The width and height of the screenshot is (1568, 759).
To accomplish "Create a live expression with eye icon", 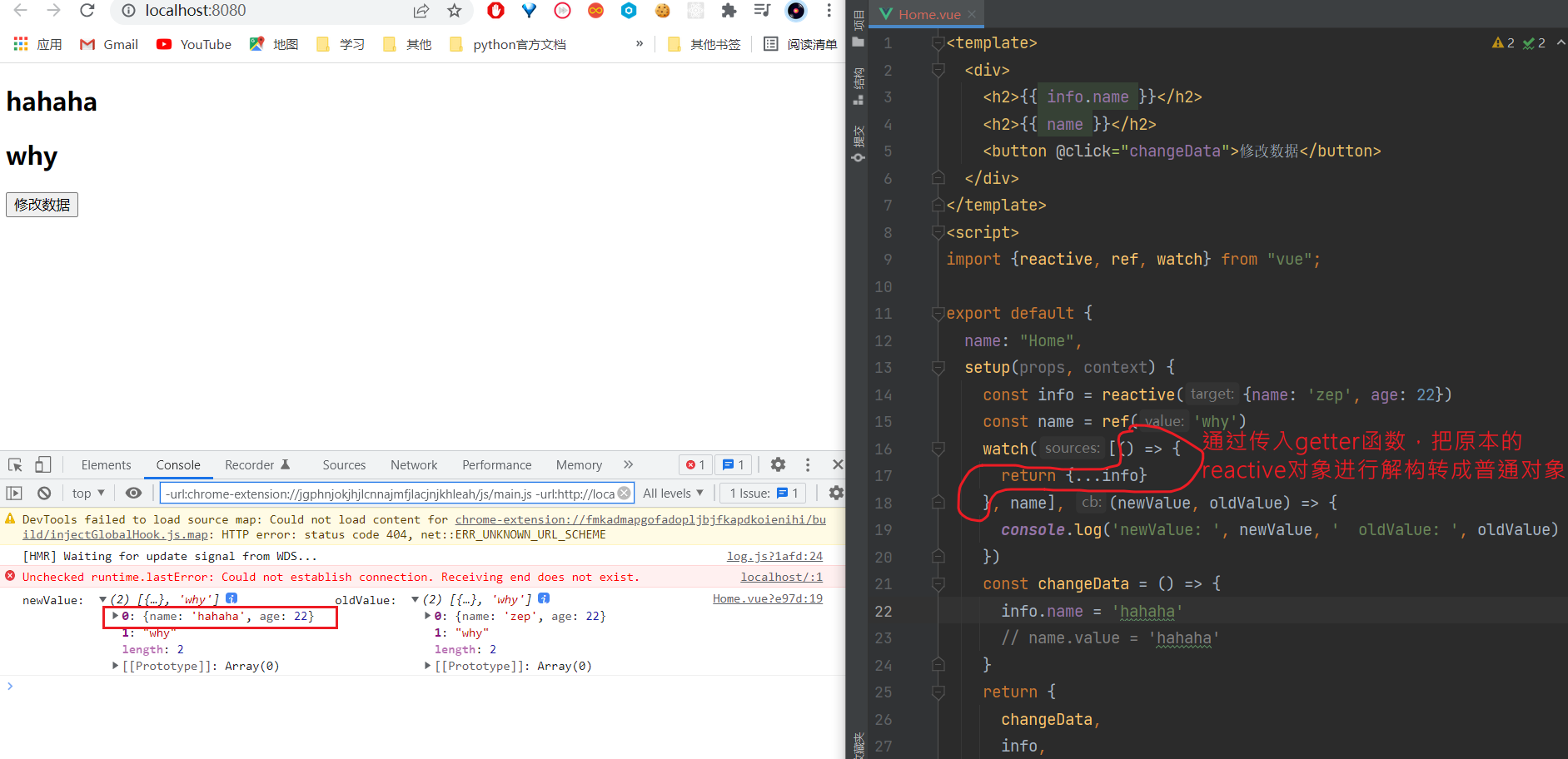I will click(133, 493).
